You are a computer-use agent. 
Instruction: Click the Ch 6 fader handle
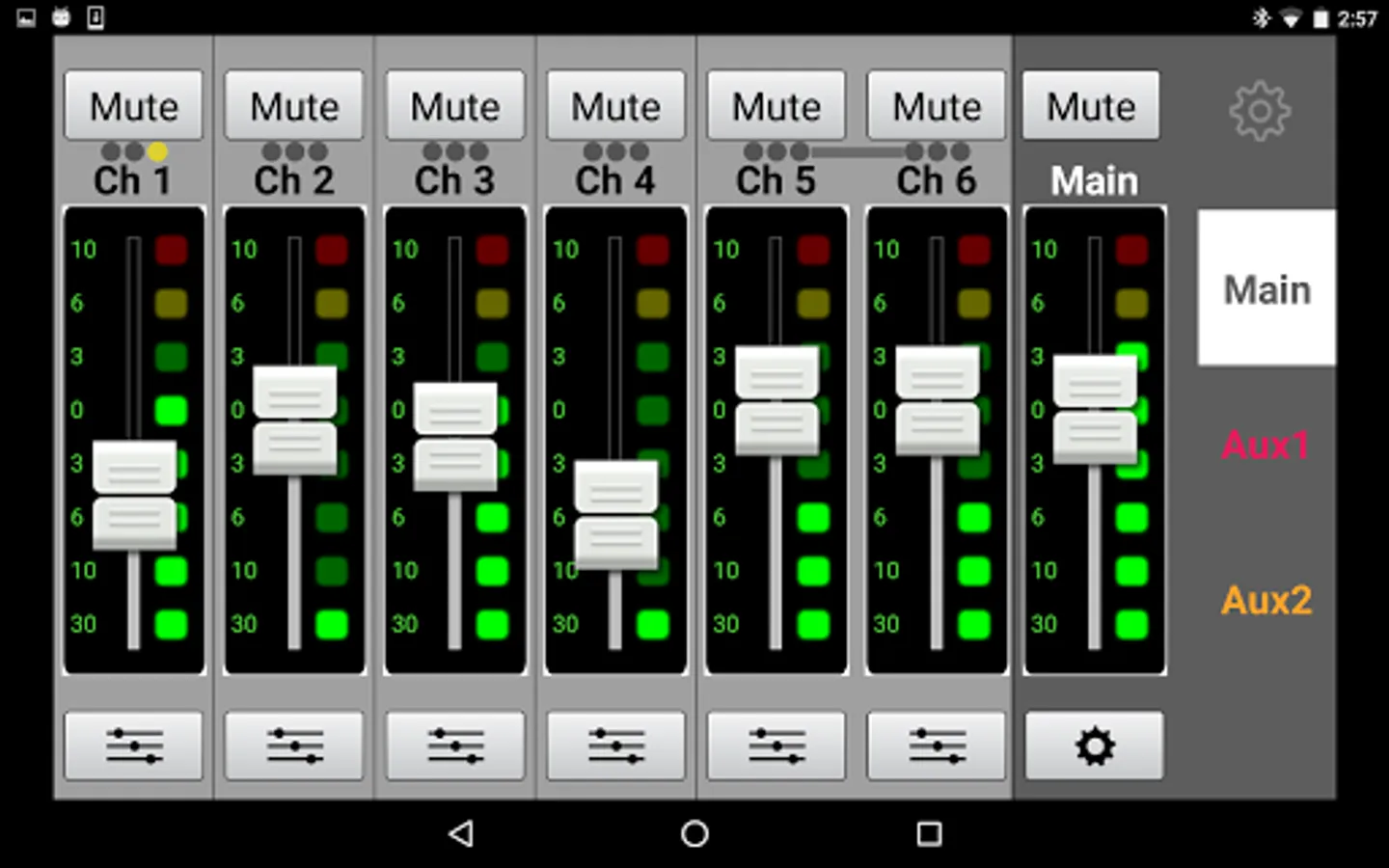938,400
